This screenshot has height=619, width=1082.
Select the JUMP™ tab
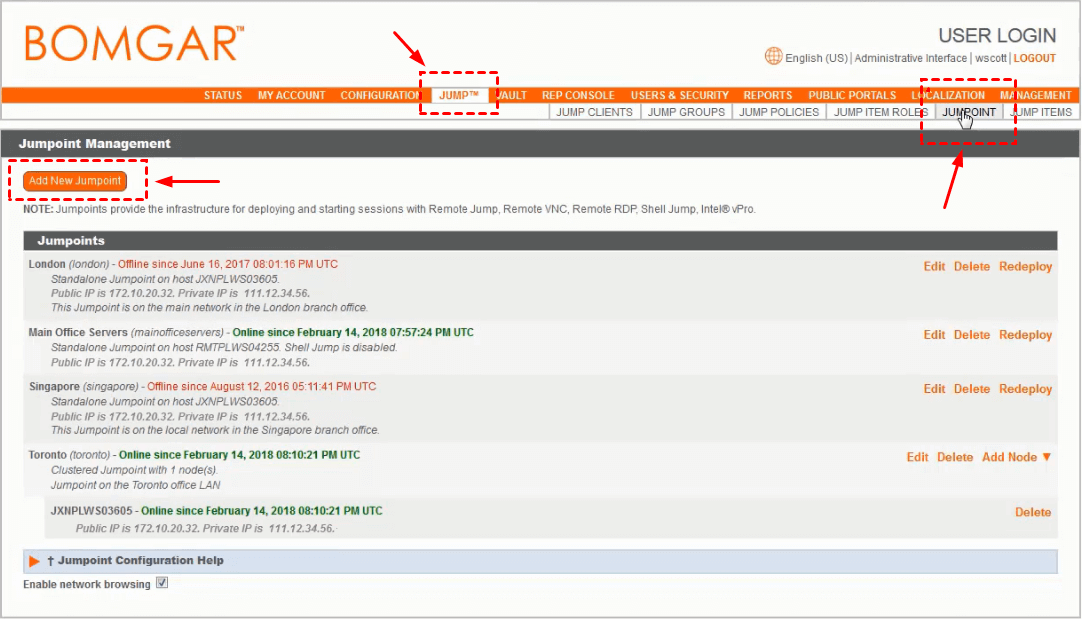coord(459,95)
